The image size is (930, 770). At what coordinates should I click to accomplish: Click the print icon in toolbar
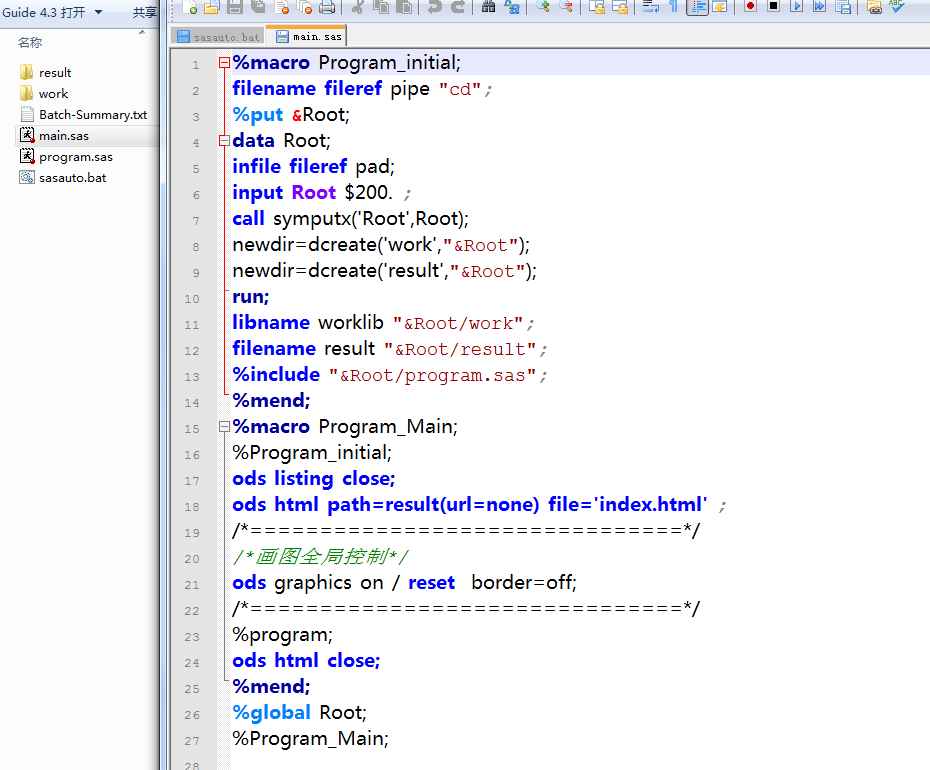[x=327, y=7]
